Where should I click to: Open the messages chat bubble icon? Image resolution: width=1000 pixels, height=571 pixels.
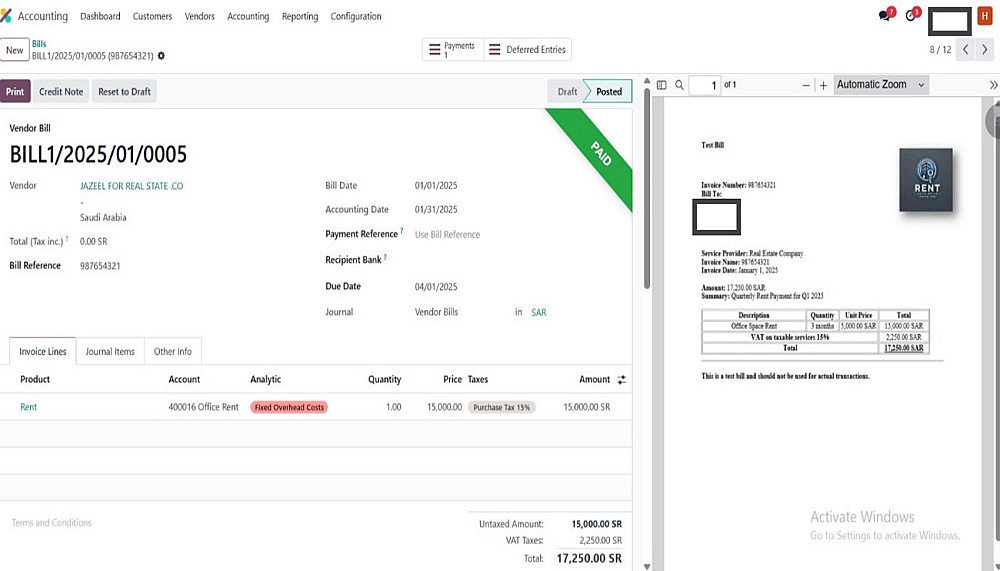pyautogui.click(x=885, y=15)
